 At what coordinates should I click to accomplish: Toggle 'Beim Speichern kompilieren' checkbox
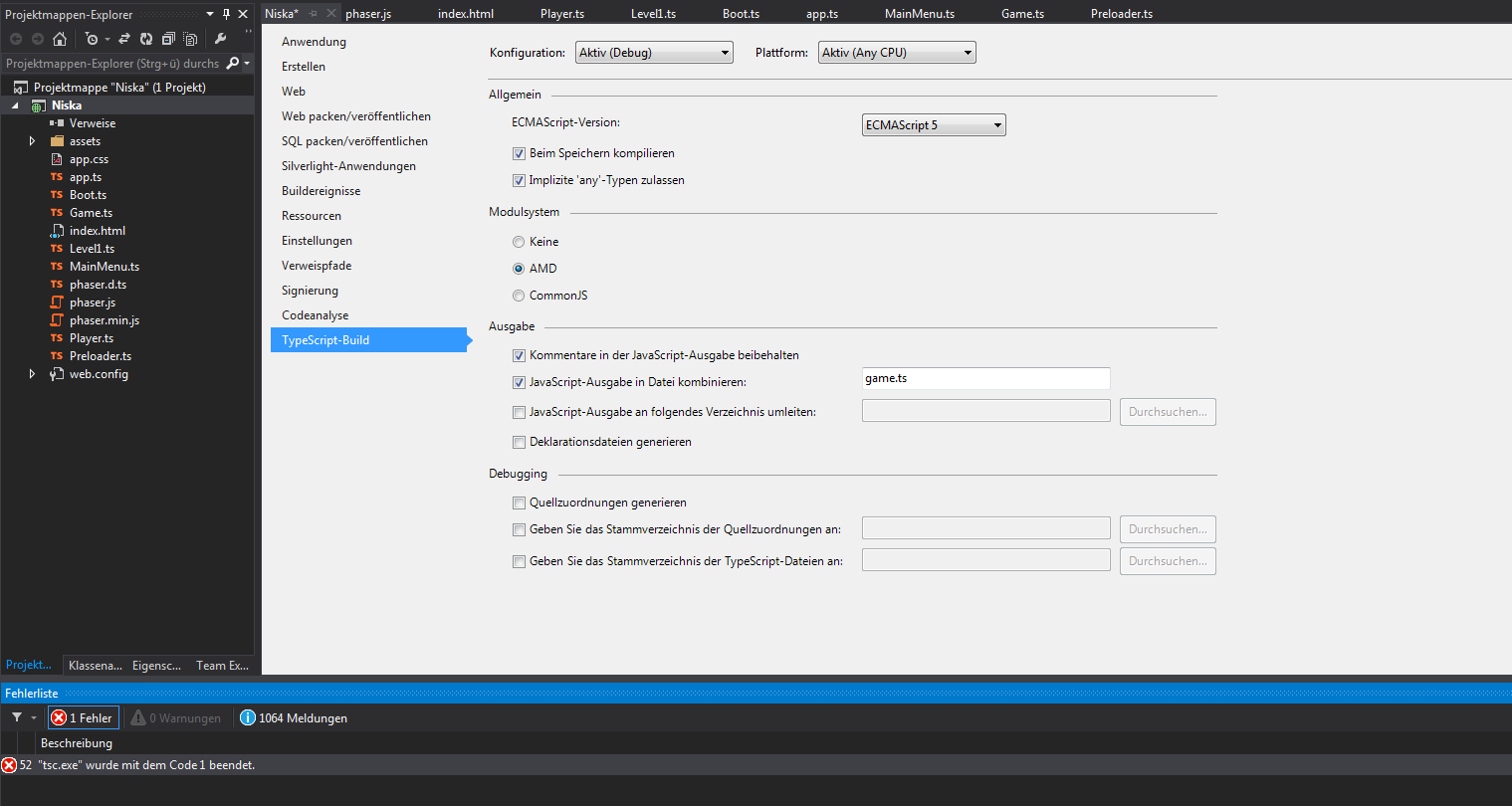point(519,153)
